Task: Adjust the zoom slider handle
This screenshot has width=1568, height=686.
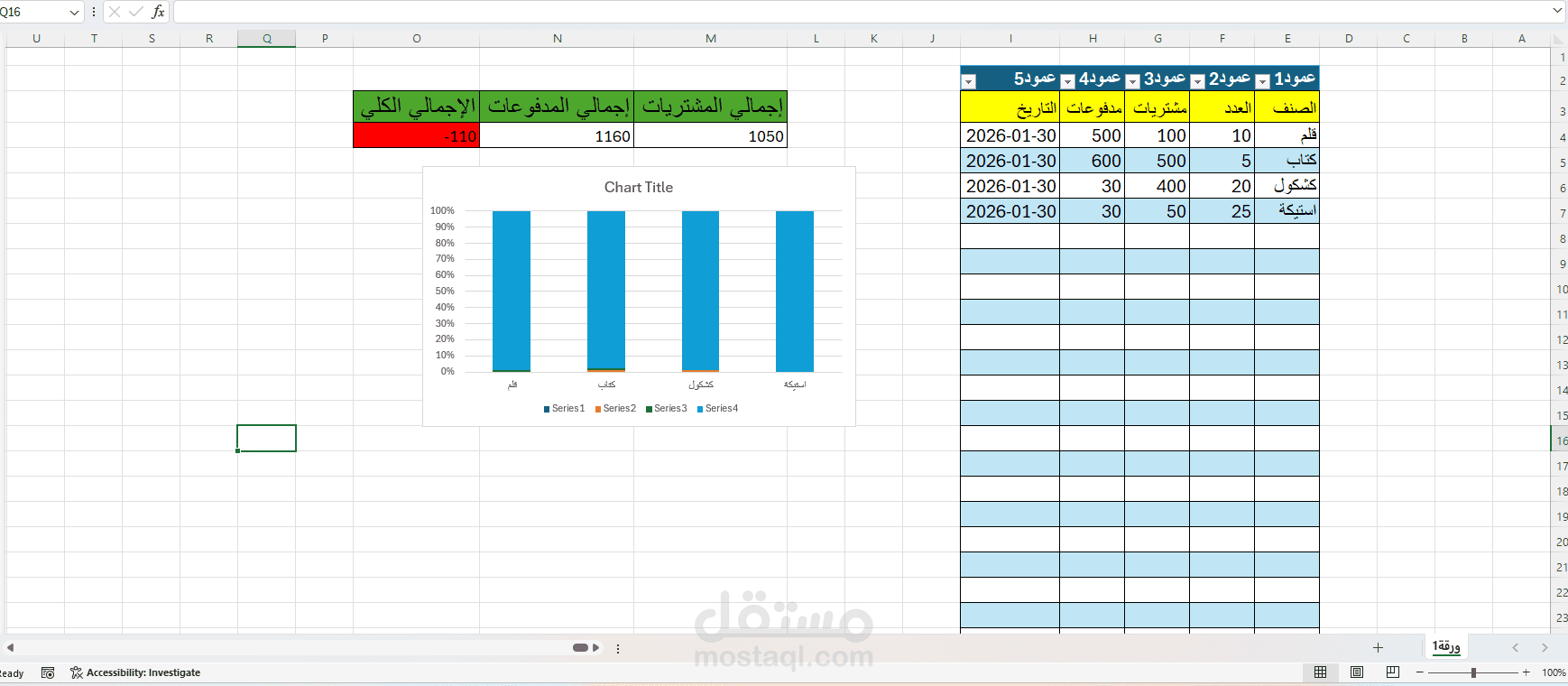Action: click(x=1473, y=672)
